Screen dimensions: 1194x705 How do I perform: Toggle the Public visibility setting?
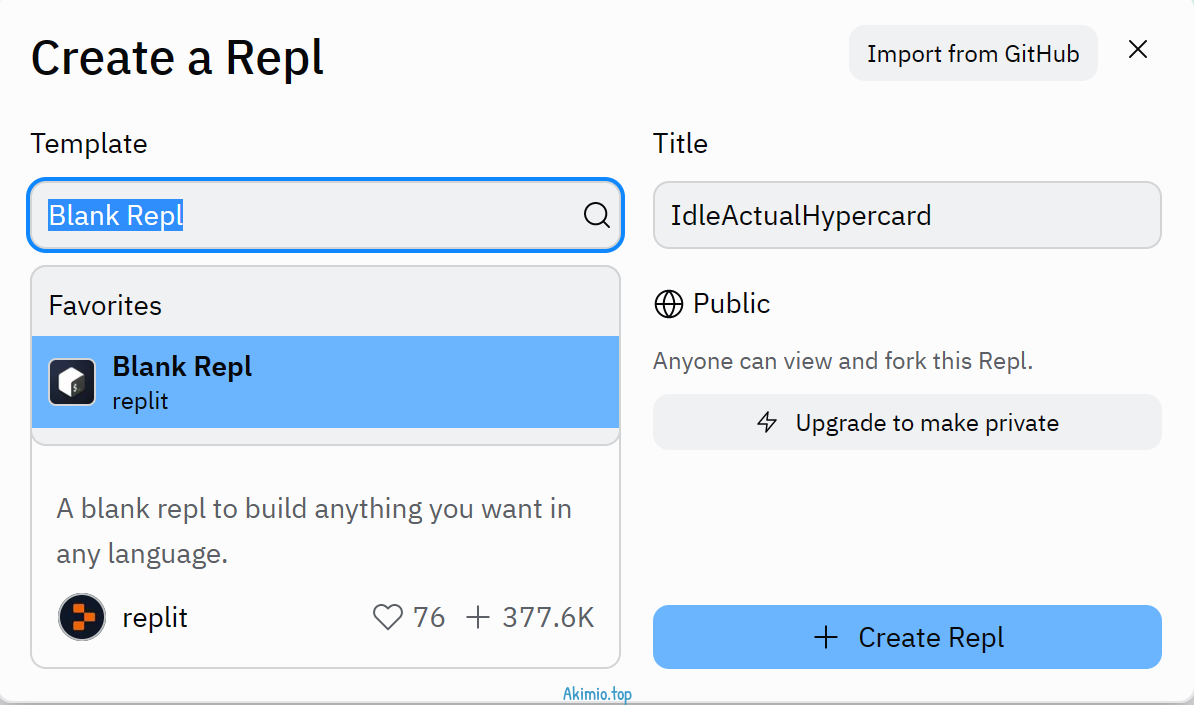712,304
